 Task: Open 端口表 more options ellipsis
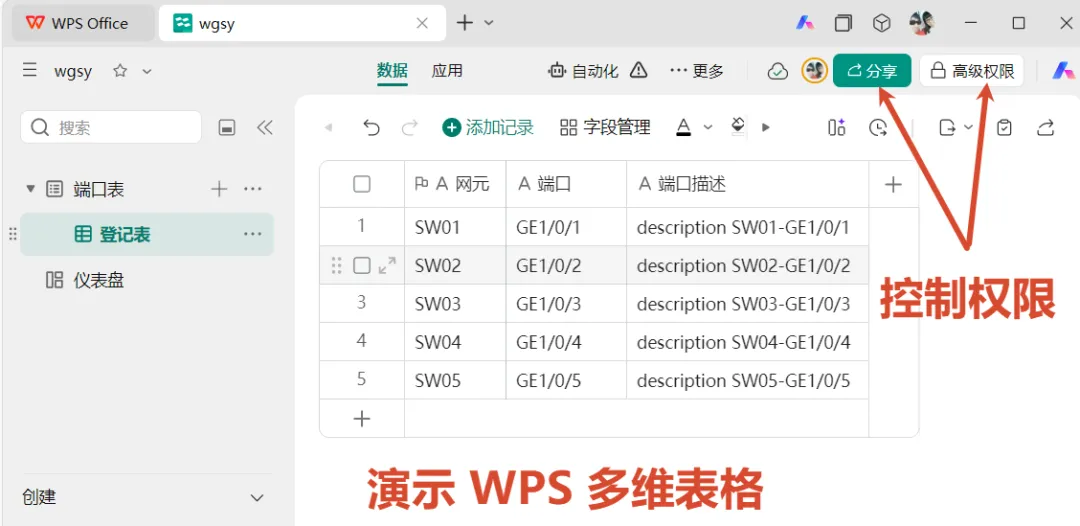pos(253,189)
